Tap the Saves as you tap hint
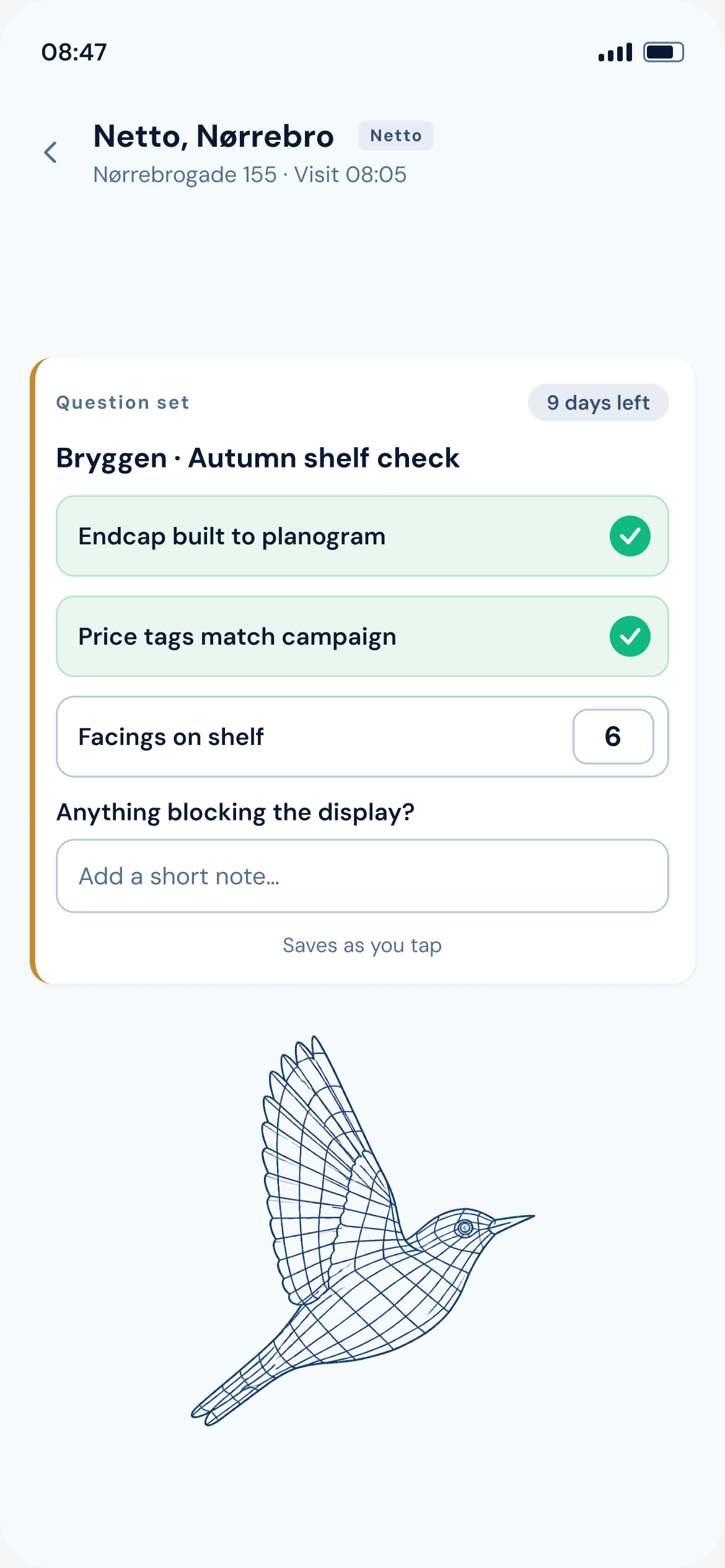The image size is (725, 1568). click(x=362, y=946)
